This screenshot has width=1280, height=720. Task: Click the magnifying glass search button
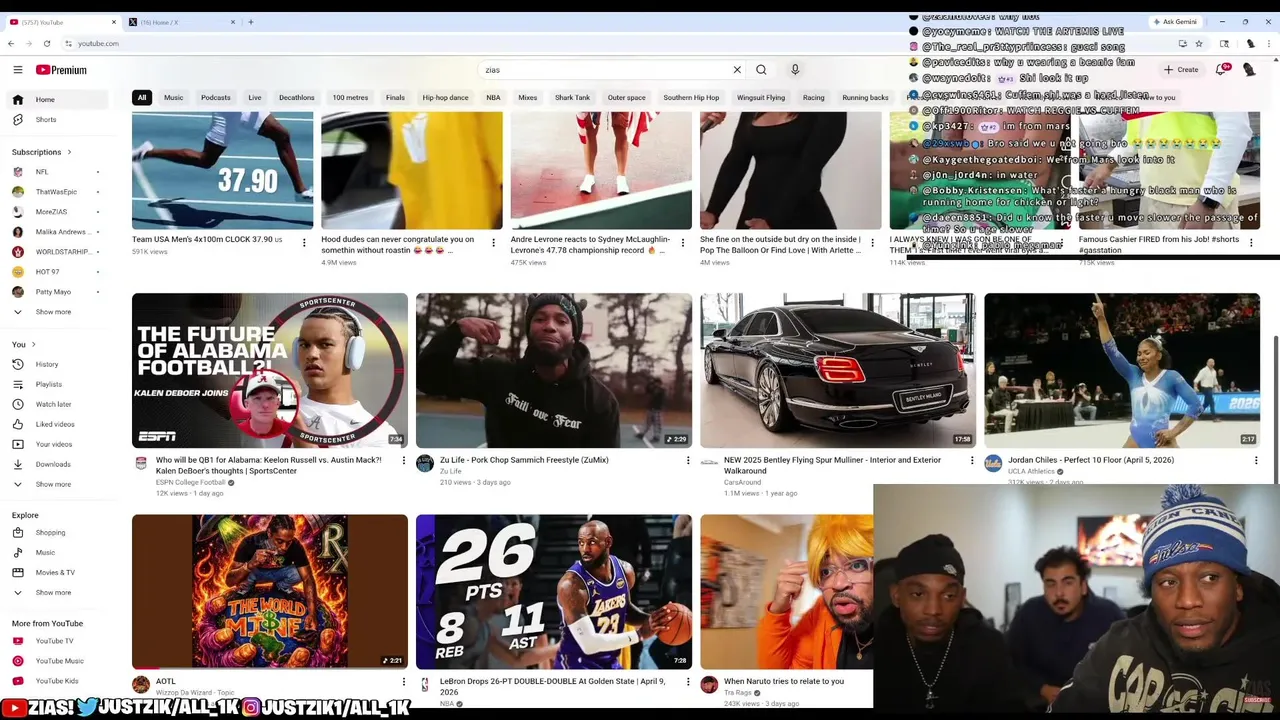761,70
